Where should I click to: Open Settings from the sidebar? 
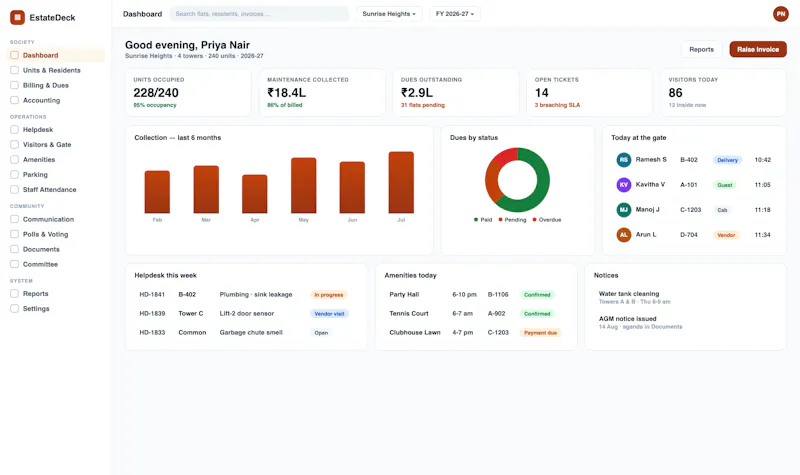pos(56,309)
